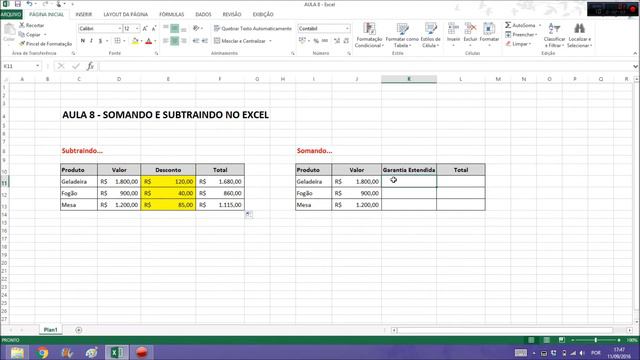Click the Excel icon in taskbar
This screenshot has width=640, height=360.
pos(117,352)
